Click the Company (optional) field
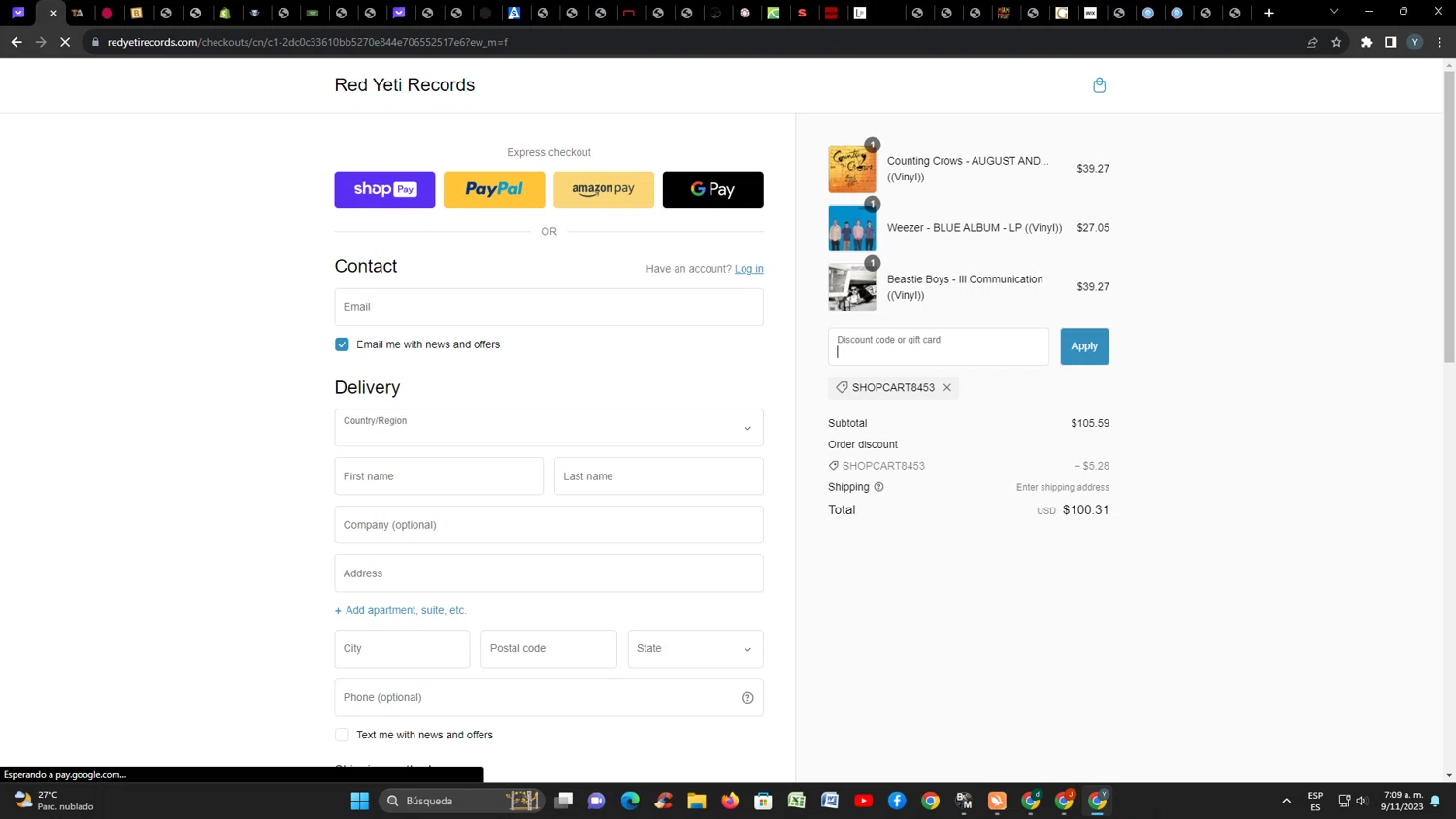1456x819 pixels. [x=548, y=525]
